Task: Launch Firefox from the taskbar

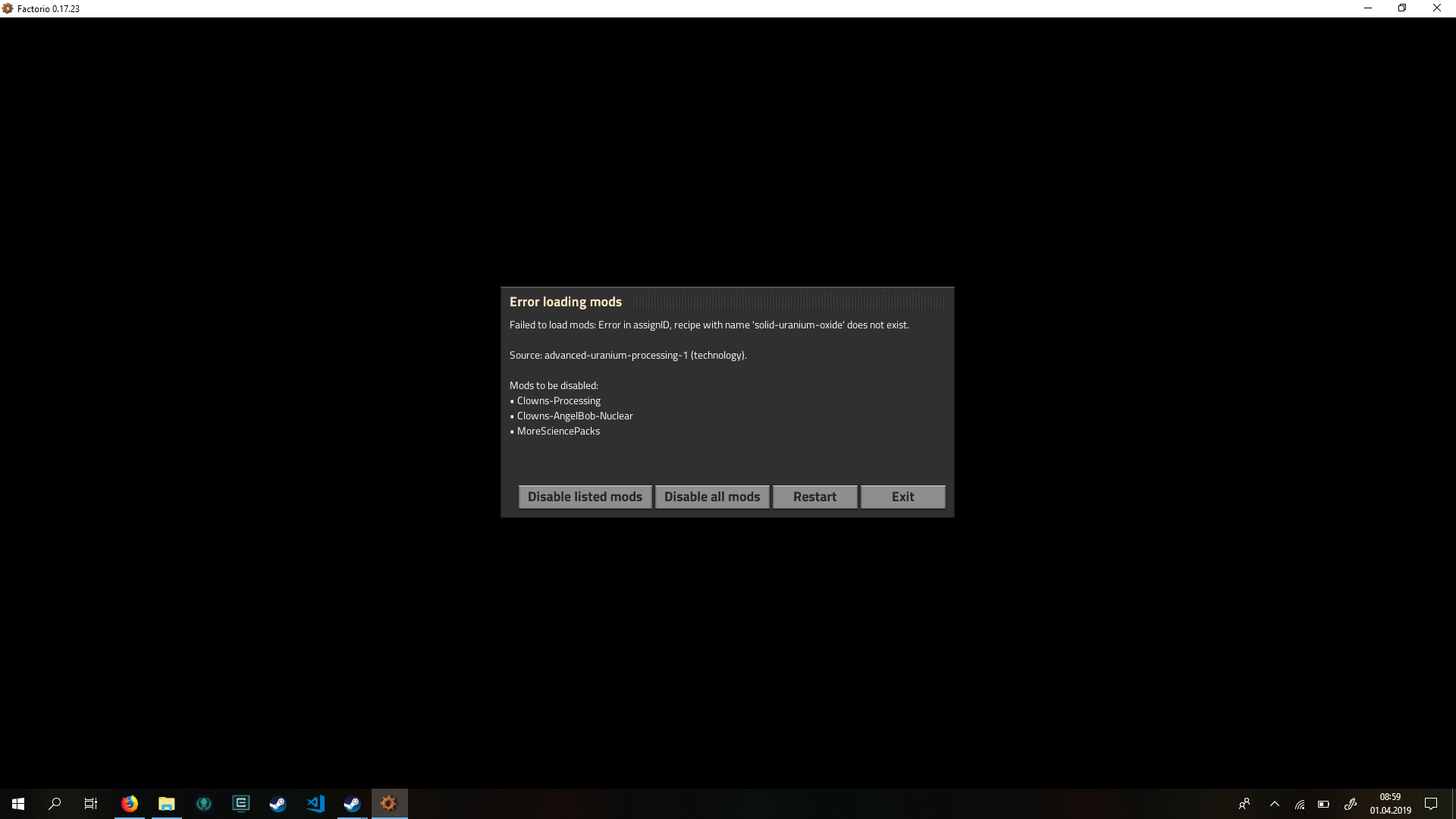Action: click(x=130, y=804)
